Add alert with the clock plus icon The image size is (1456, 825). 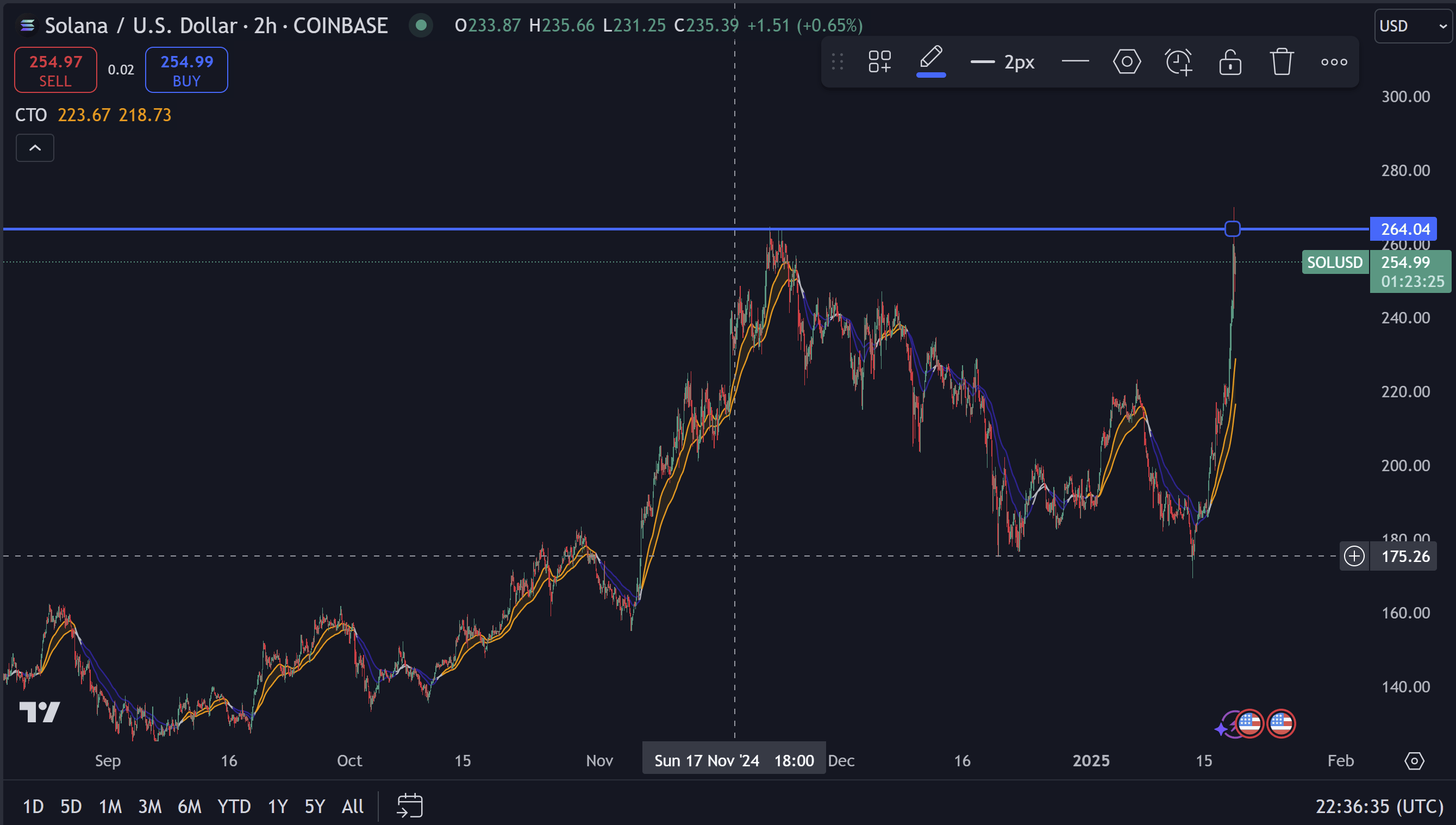coord(1178,62)
